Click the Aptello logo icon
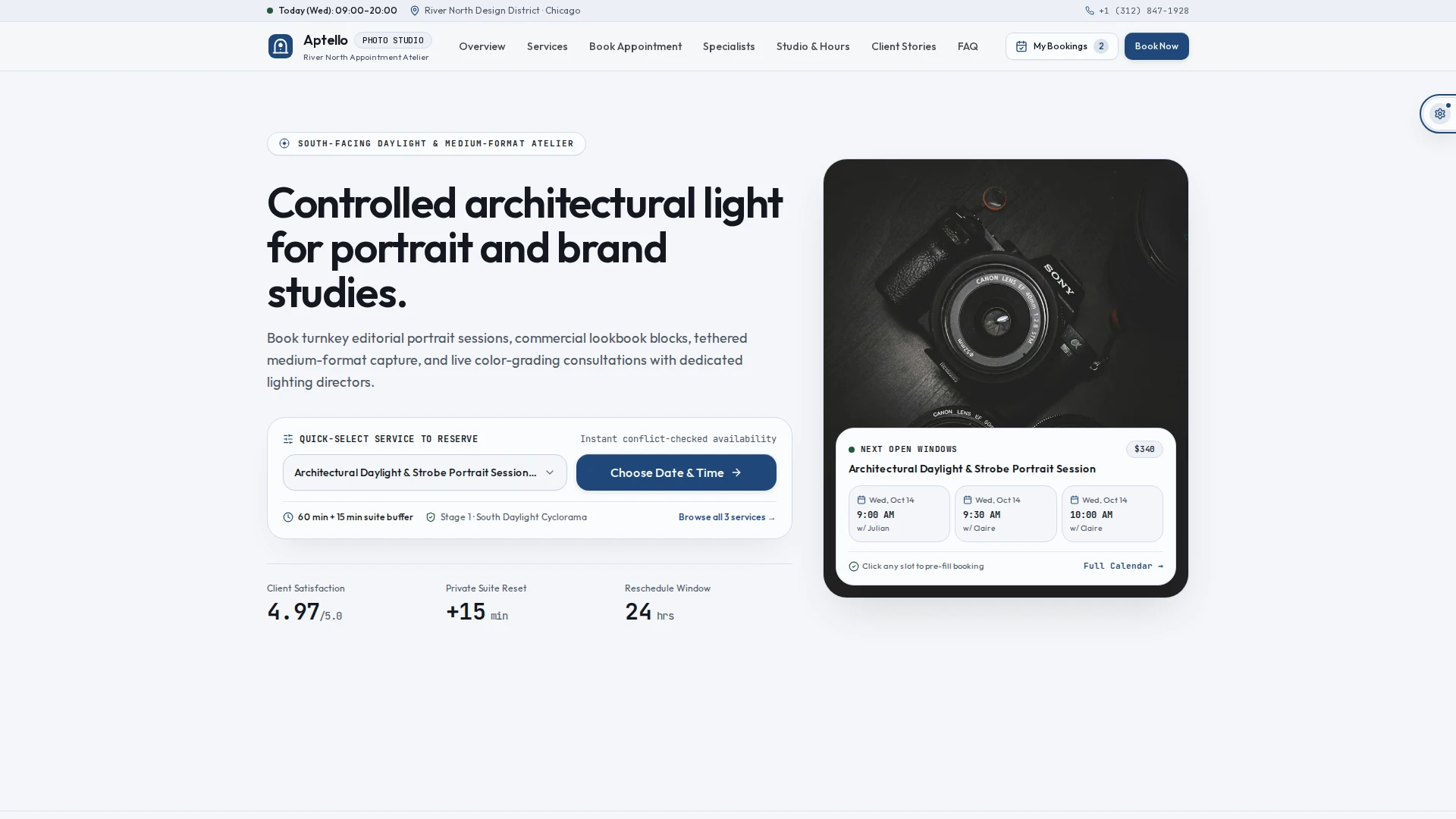Screen dimensions: 1456x819 click(x=280, y=46)
